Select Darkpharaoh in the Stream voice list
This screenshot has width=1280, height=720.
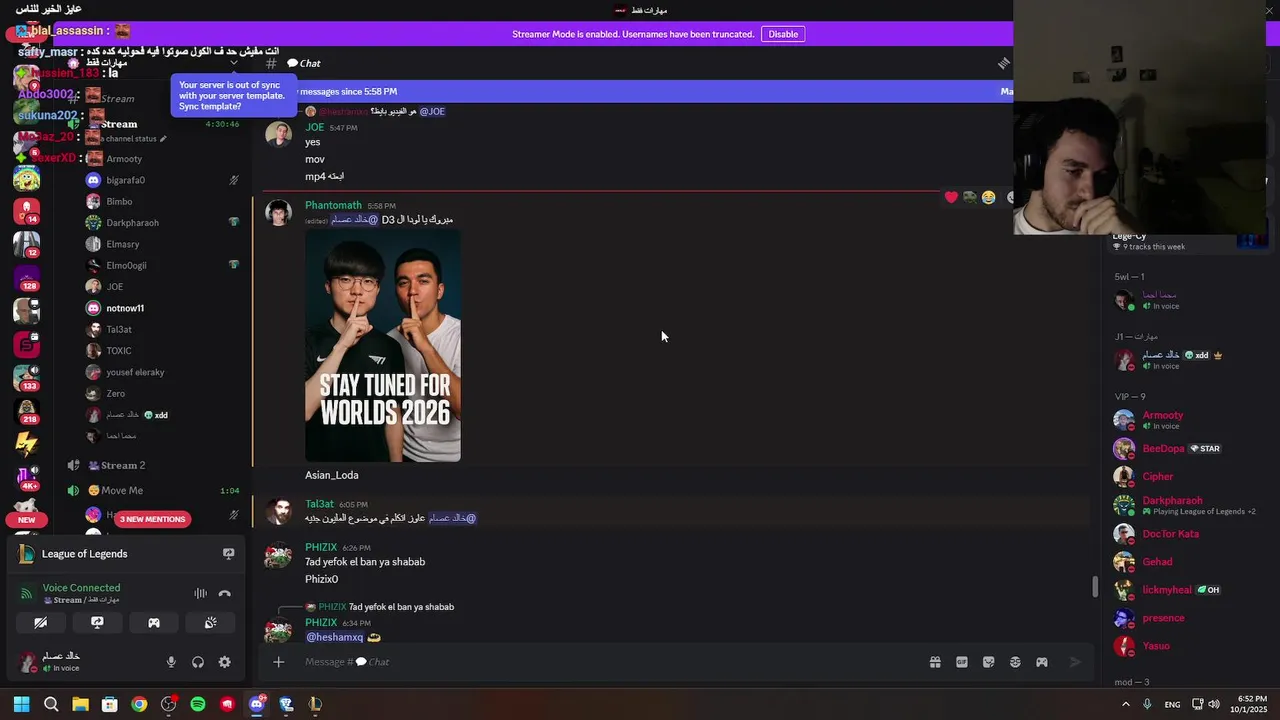pyautogui.click(x=132, y=223)
